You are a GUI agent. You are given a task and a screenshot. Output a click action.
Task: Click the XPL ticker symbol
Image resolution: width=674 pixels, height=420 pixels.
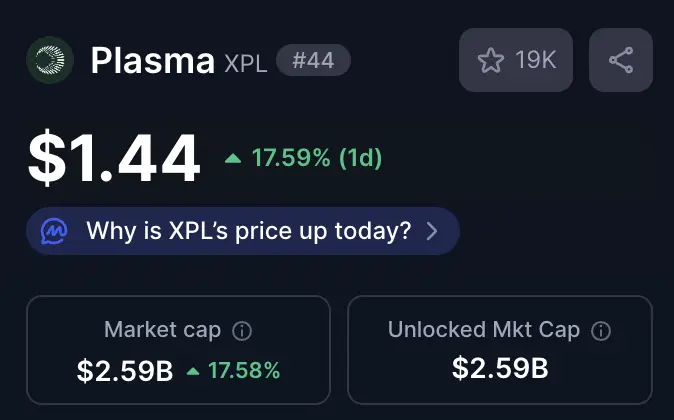point(245,64)
